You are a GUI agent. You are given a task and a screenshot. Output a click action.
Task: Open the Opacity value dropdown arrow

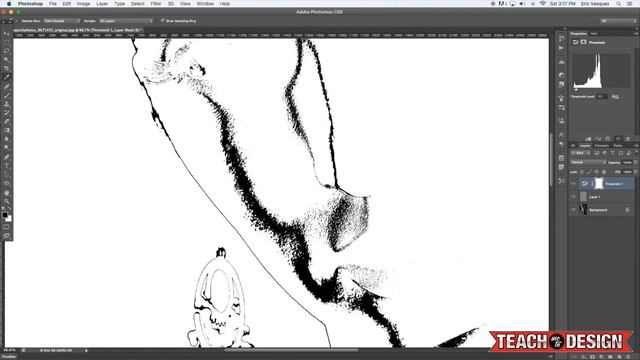(x=635, y=162)
